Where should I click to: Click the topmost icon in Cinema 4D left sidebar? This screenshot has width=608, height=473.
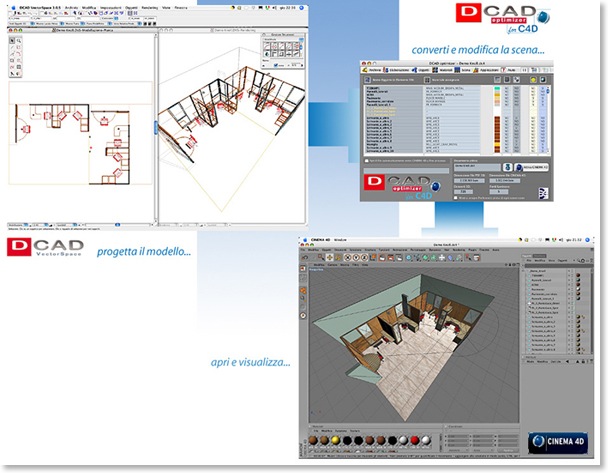(x=303, y=268)
